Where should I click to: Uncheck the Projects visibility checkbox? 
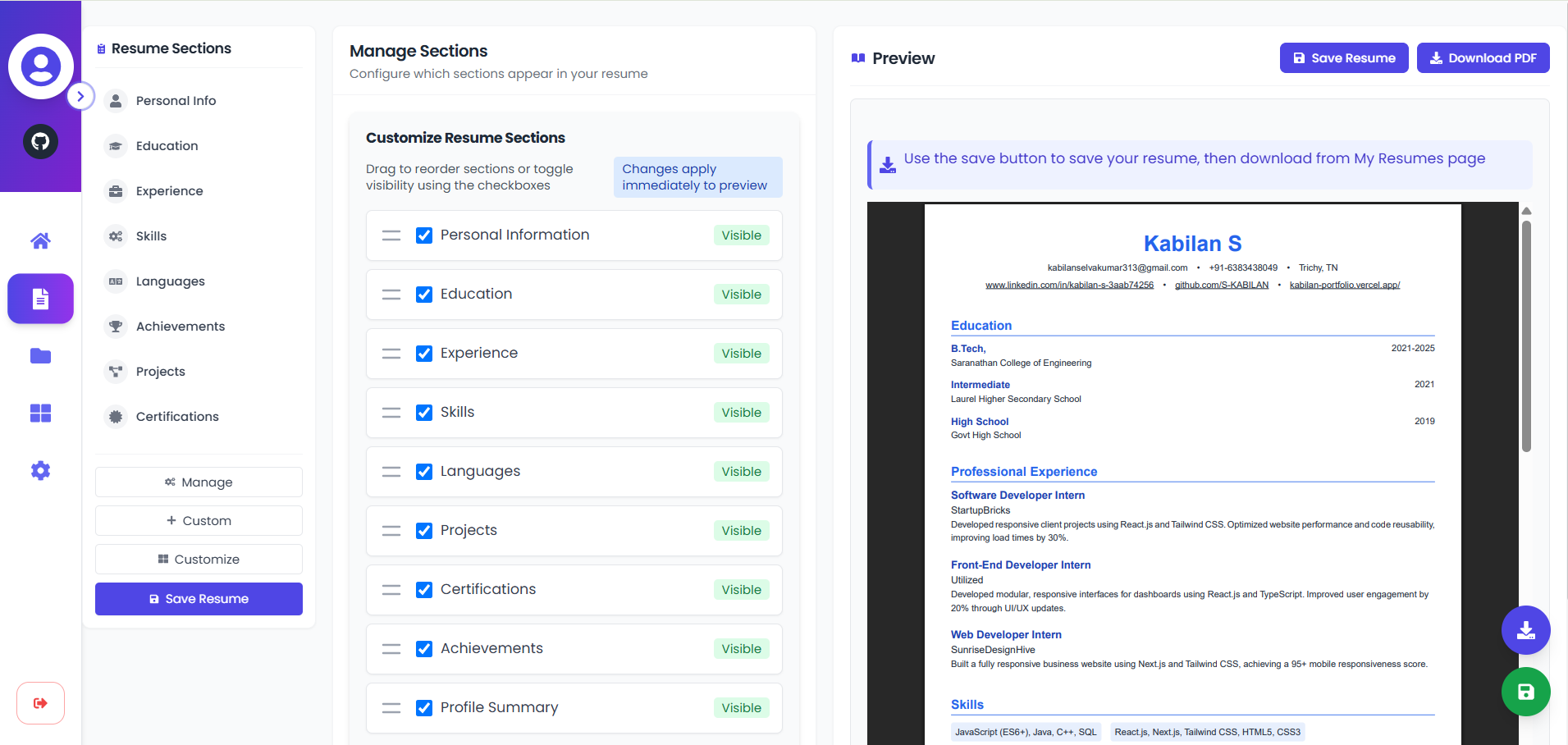coord(424,530)
